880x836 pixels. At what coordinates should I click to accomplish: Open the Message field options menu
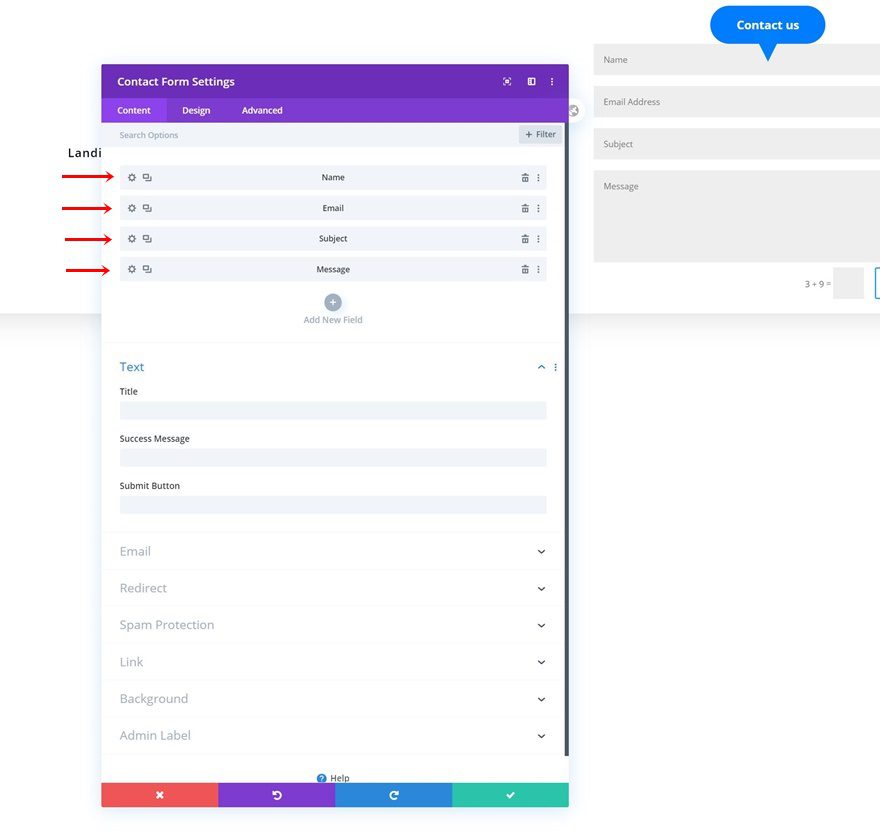(x=538, y=268)
